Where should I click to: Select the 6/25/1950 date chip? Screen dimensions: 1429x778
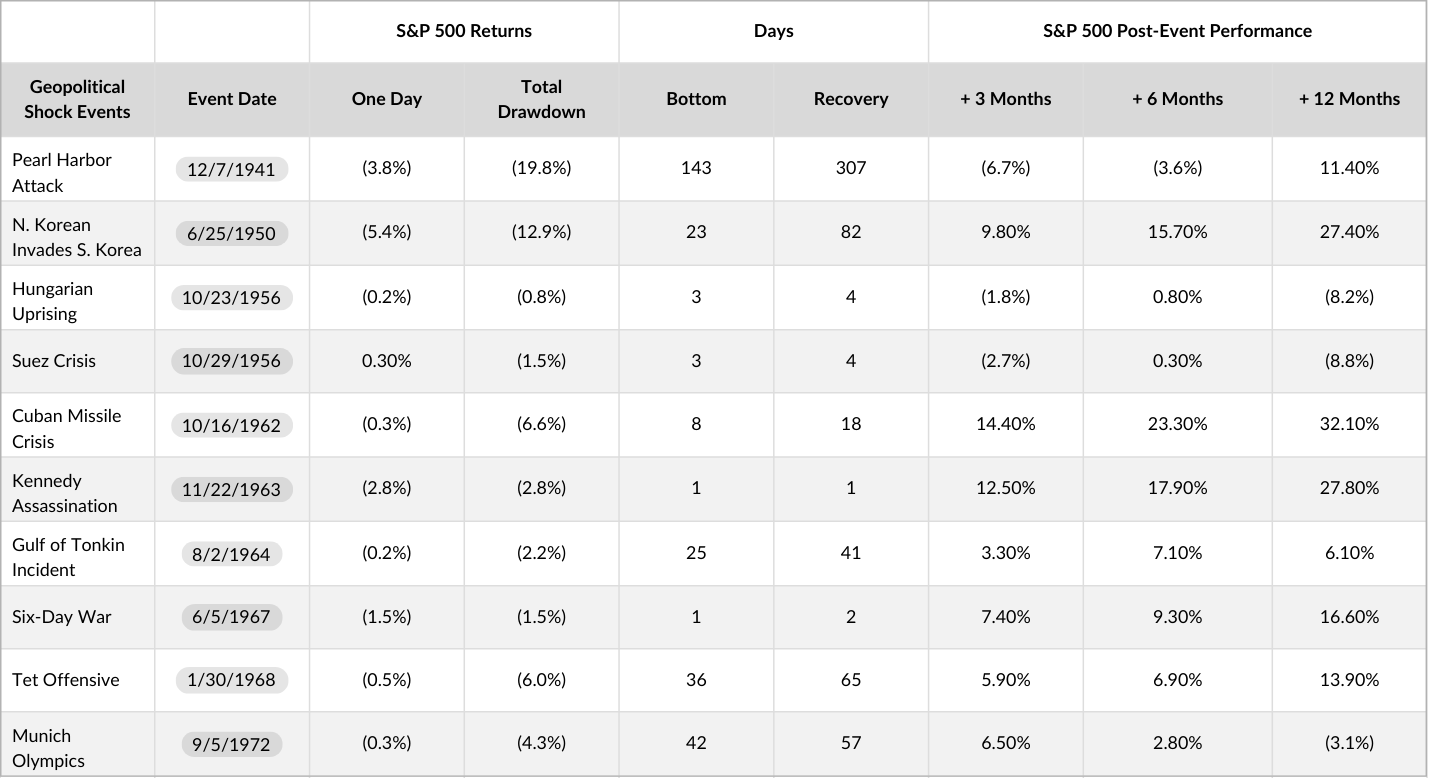click(231, 233)
